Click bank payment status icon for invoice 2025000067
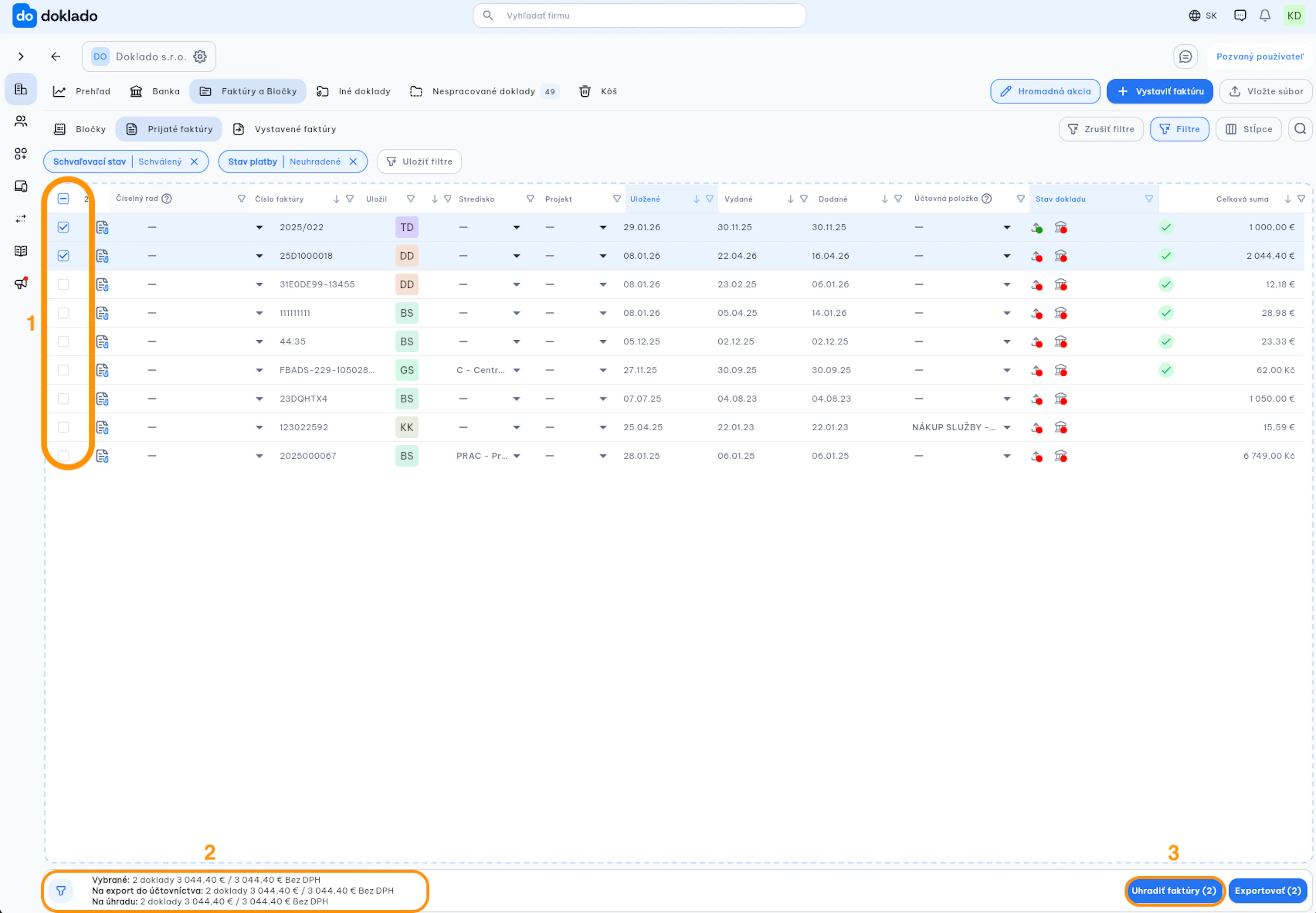 pyautogui.click(x=1061, y=456)
